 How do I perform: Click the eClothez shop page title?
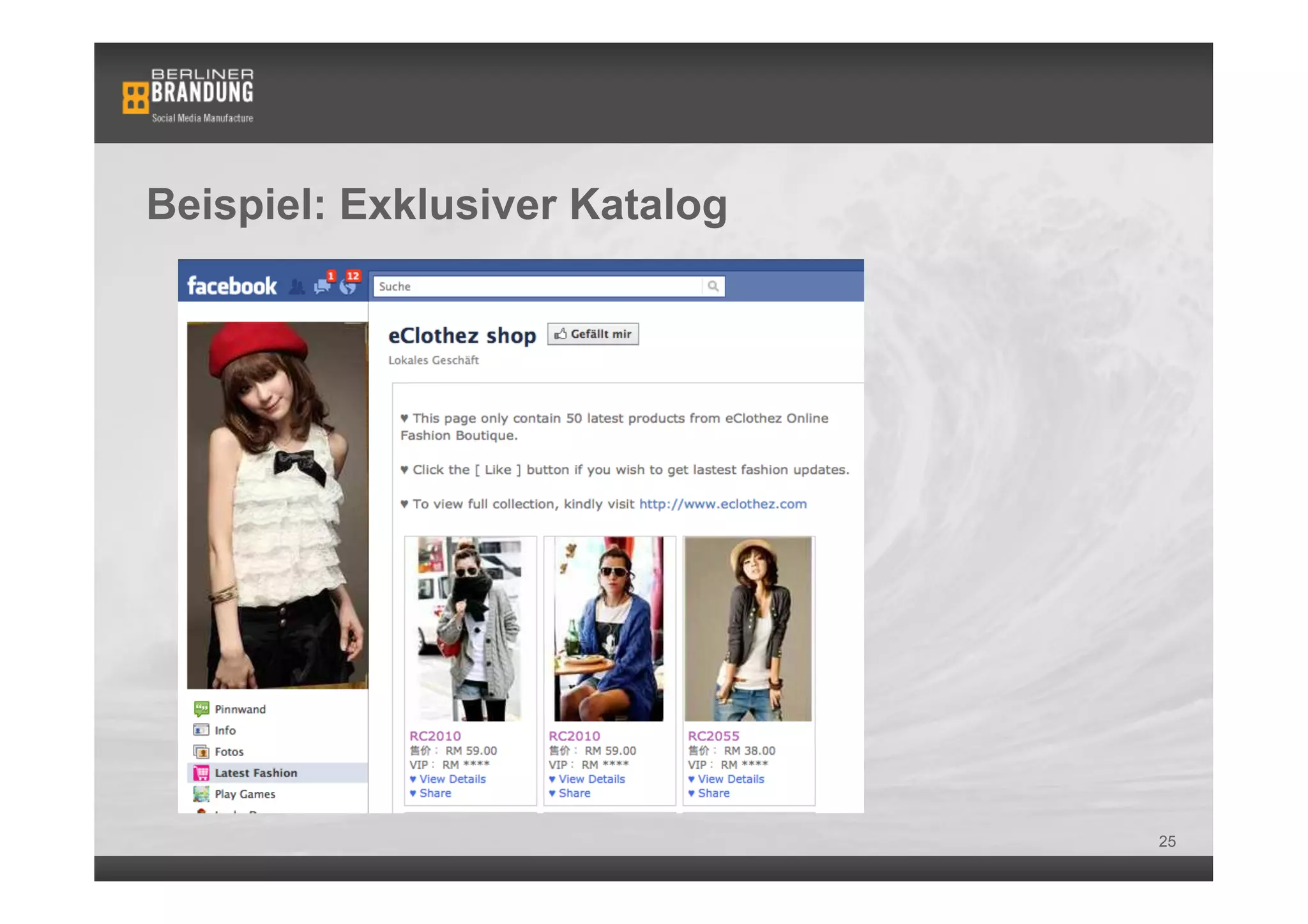pyautogui.click(x=462, y=335)
